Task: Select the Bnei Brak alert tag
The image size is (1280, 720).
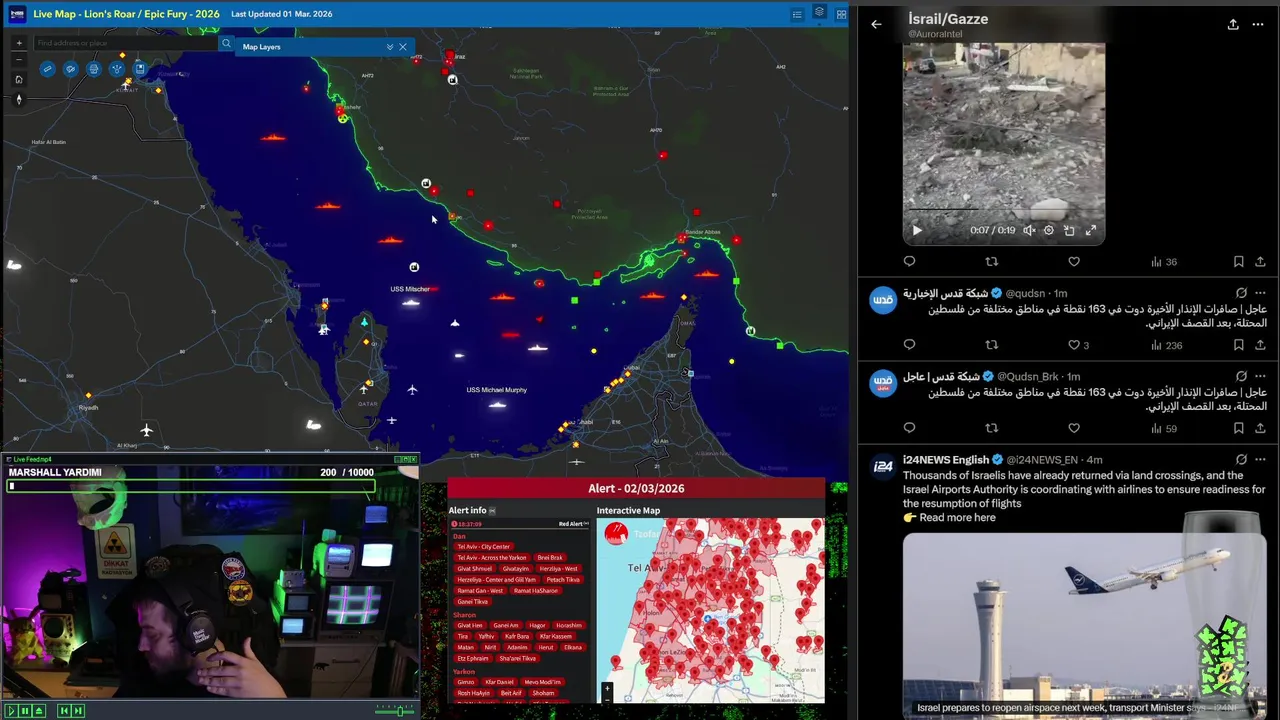Action: [549, 558]
